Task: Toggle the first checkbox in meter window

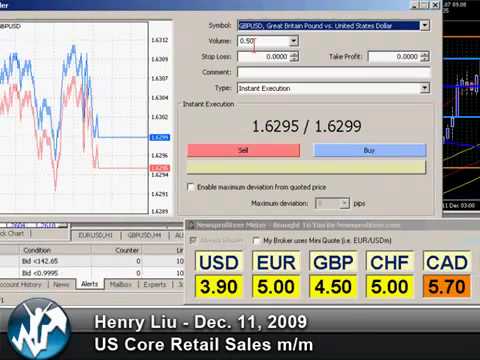Action: click(x=193, y=240)
